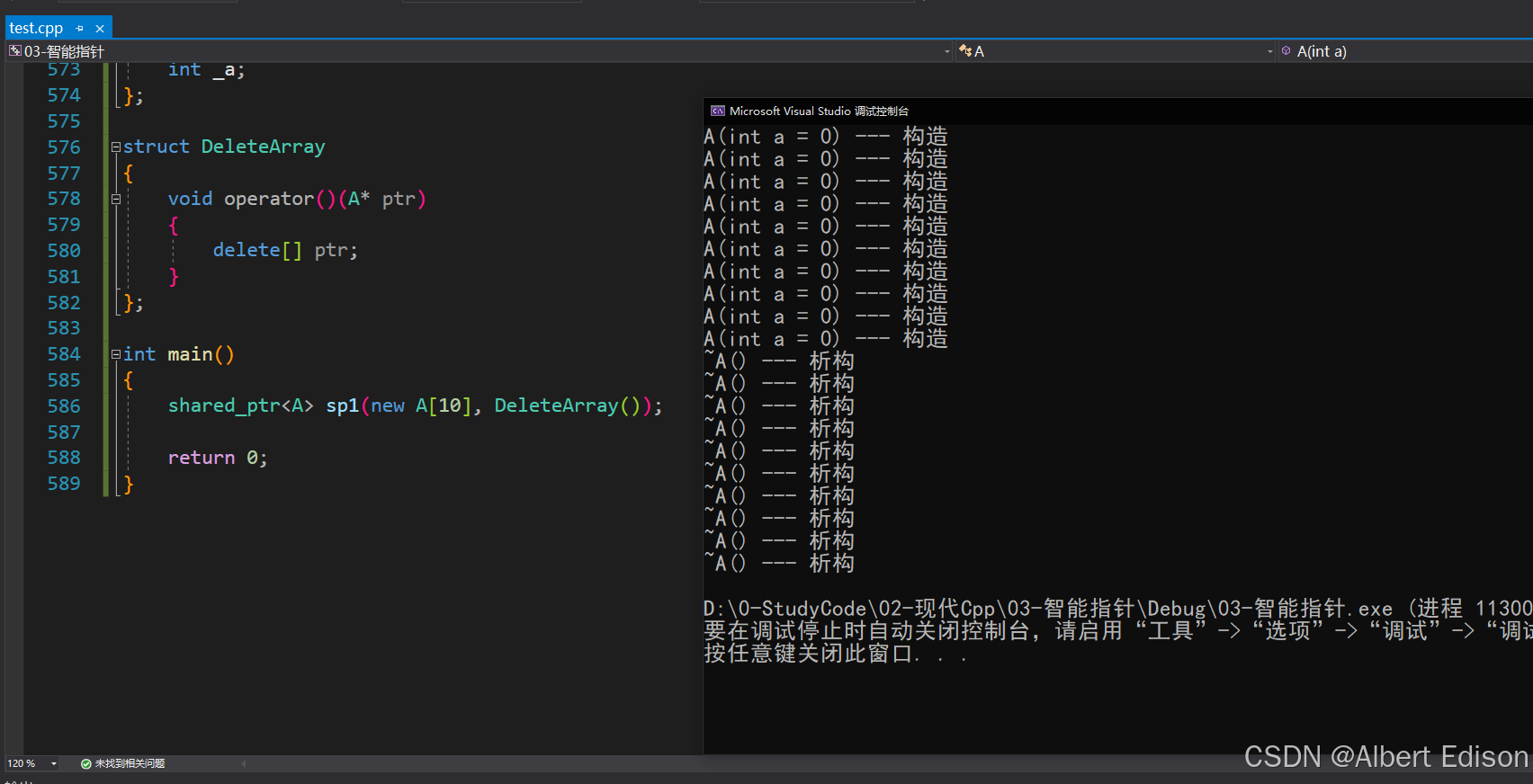Collapse the operator() function block

tap(116, 199)
